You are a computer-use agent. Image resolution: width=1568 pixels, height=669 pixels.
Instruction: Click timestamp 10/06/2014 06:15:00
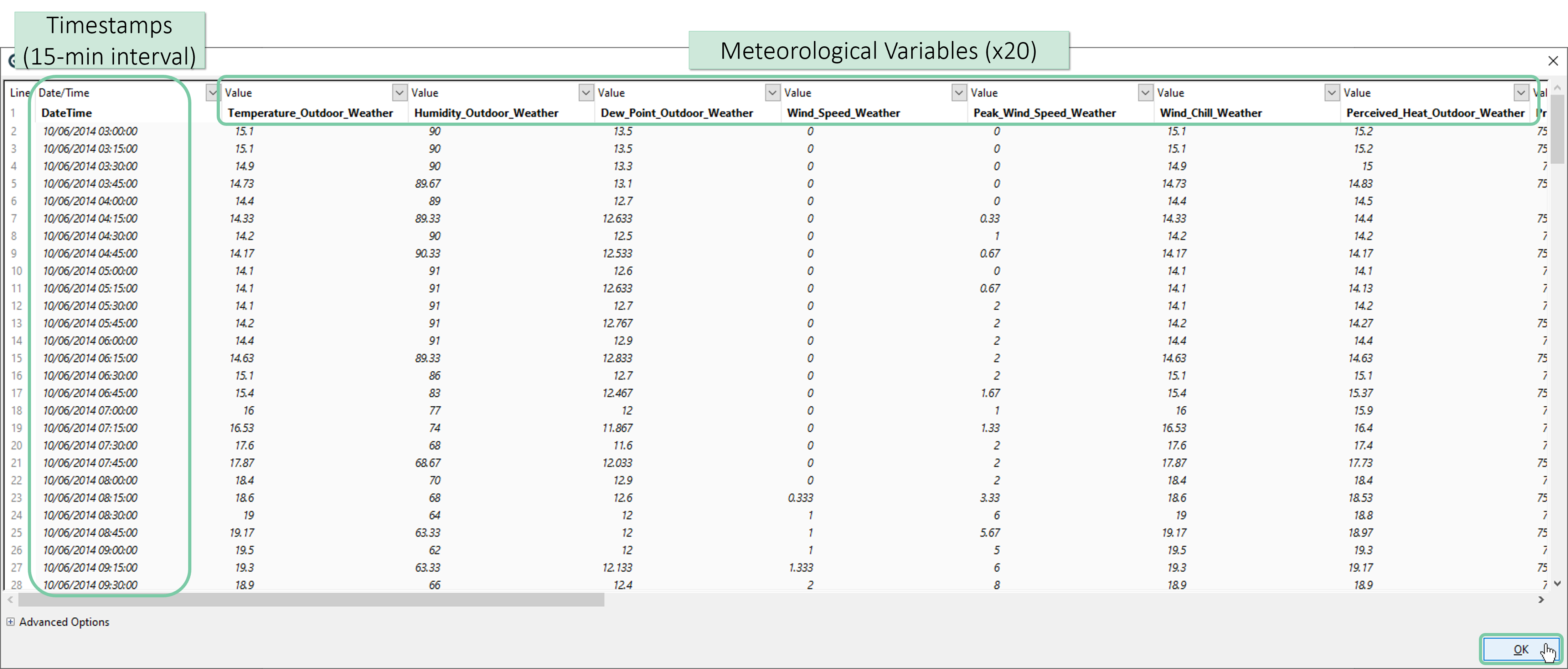(x=90, y=359)
